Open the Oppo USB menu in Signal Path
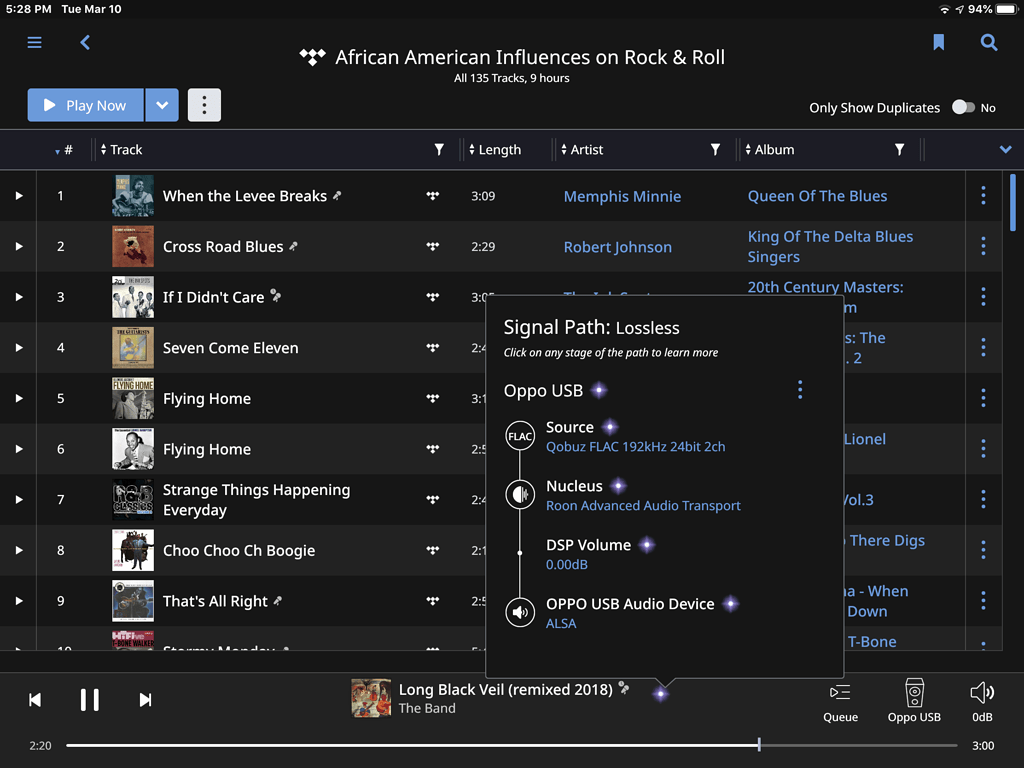The height and width of the screenshot is (768, 1024). [x=799, y=390]
